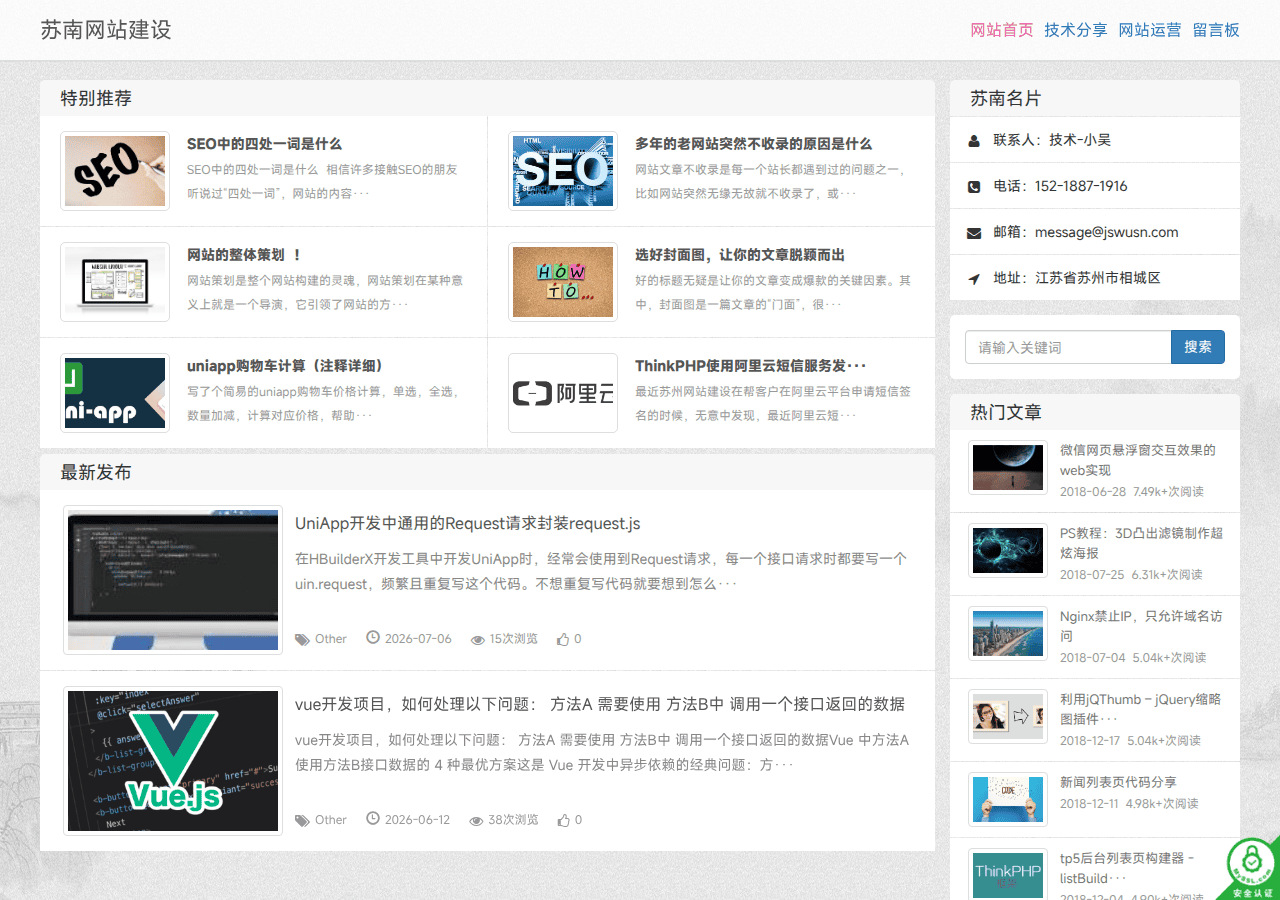Click the uni-app logo thumbnail
The height and width of the screenshot is (900, 1280).
coord(115,393)
